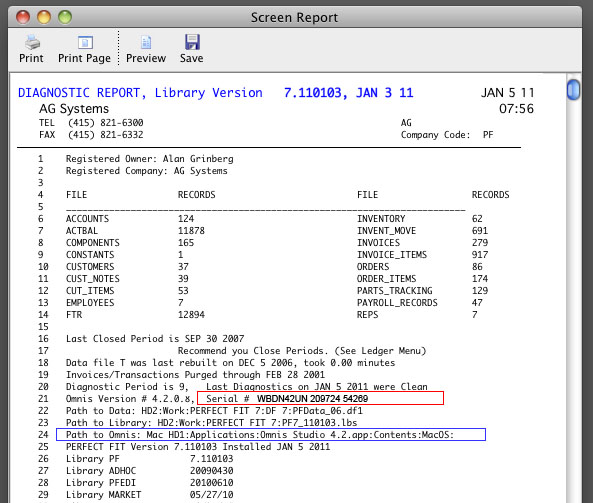Click the INVENT_MOVE file name
This screenshot has width=593, height=503.
(387, 231)
